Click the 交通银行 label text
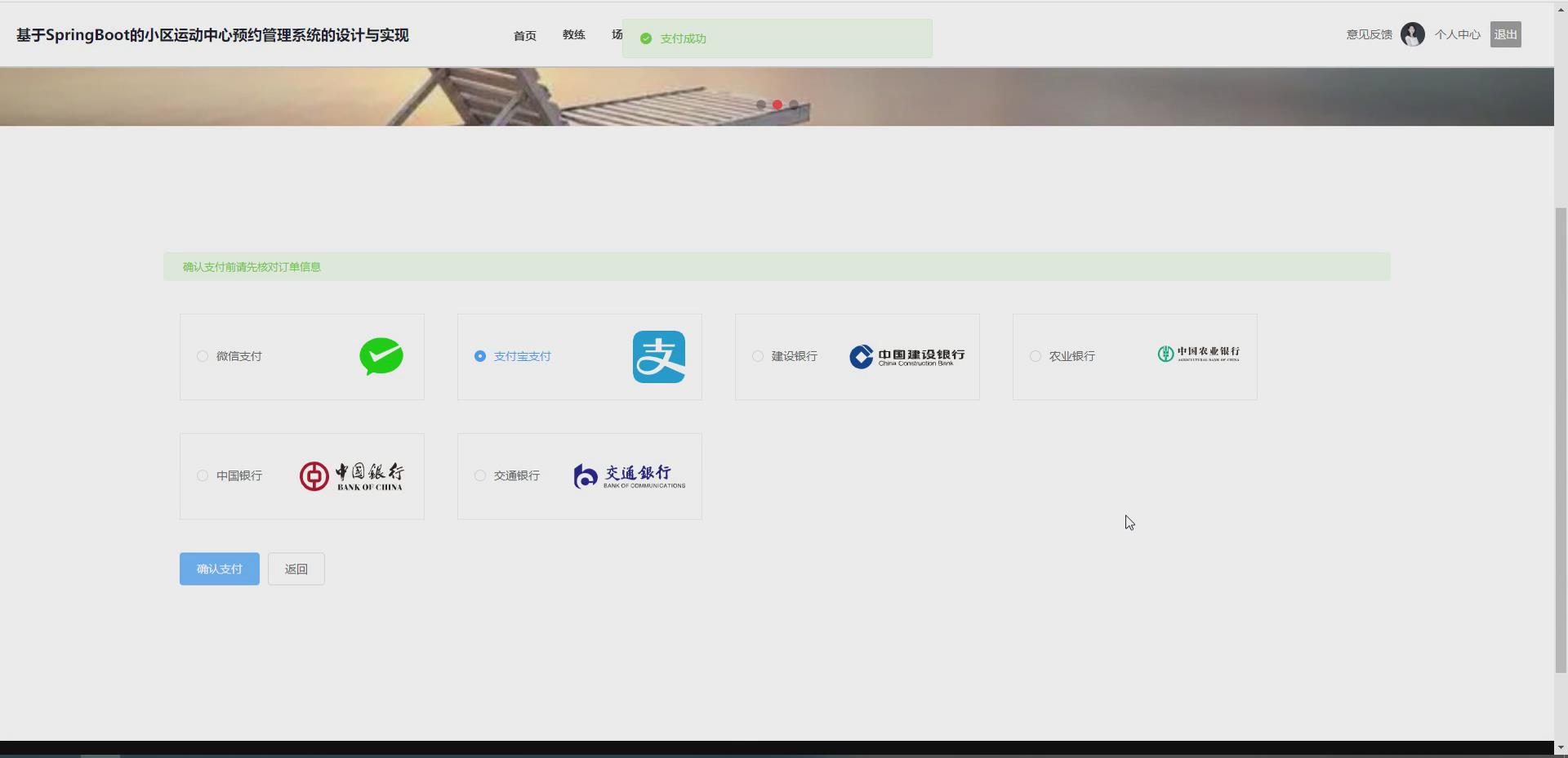Screen dimensions: 1568x758 click(517, 475)
